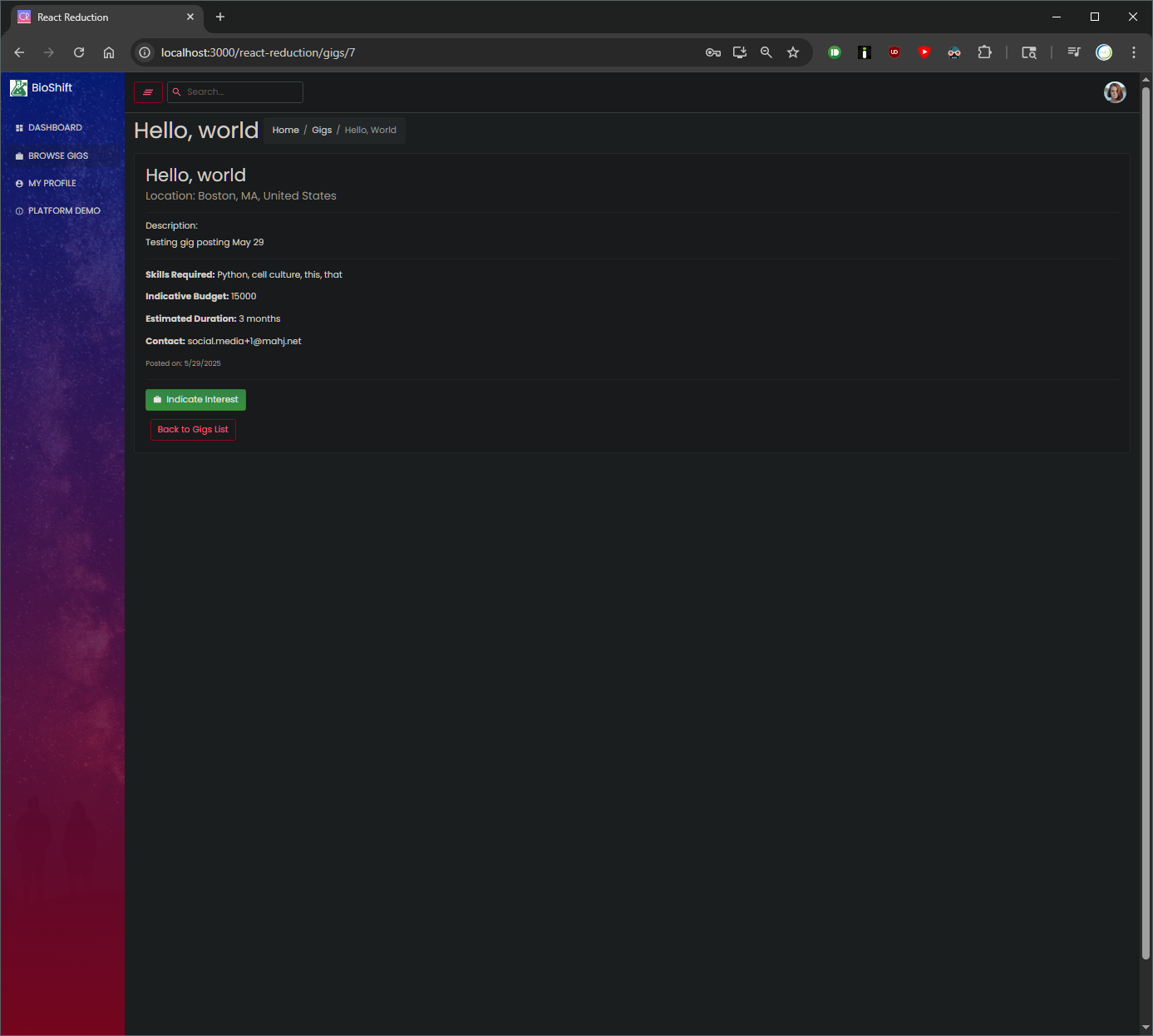This screenshot has width=1153, height=1036.
Task: Click Back to Gigs List button
Action: coord(193,430)
